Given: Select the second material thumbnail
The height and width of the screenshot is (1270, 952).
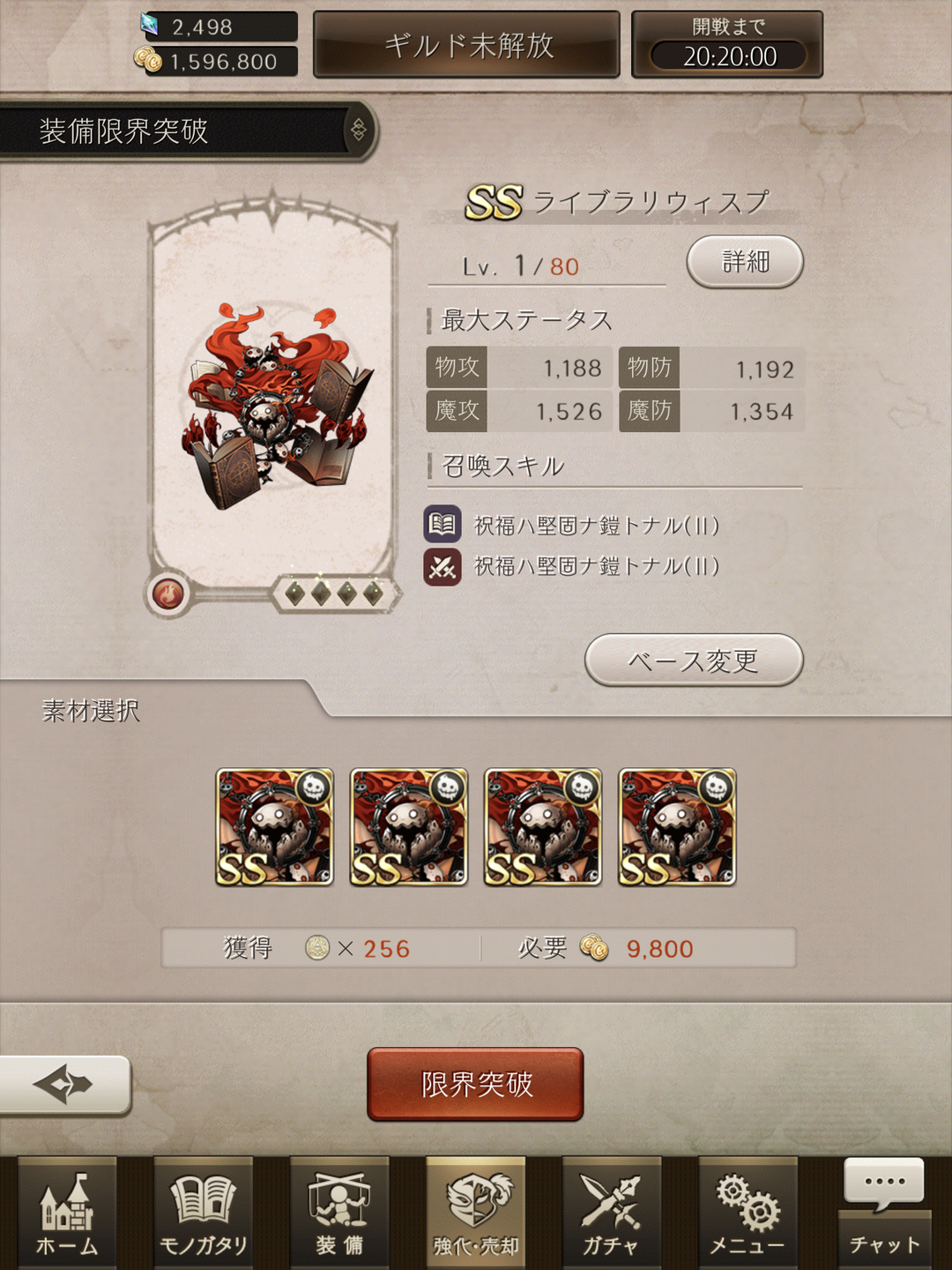Looking at the screenshot, I should [409, 826].
